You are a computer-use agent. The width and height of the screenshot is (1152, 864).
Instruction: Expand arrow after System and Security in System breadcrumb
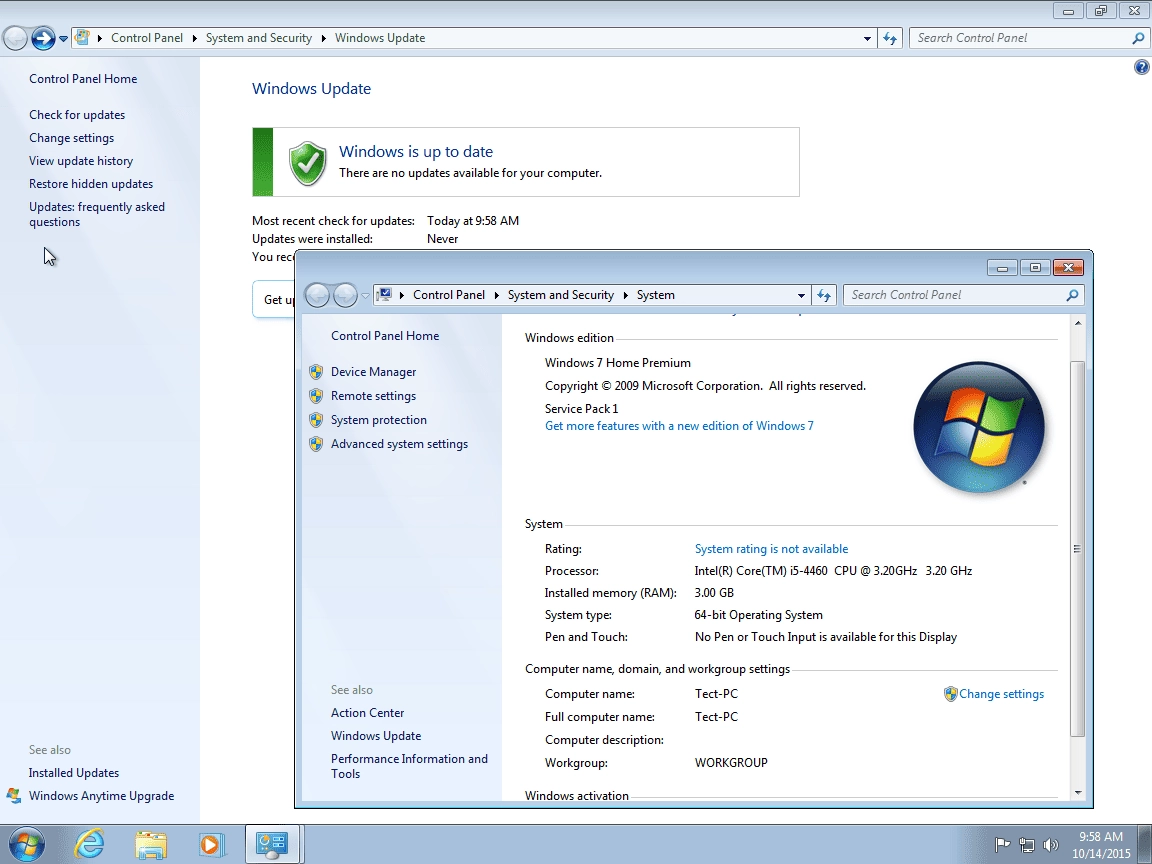click(x=626, y=295)
